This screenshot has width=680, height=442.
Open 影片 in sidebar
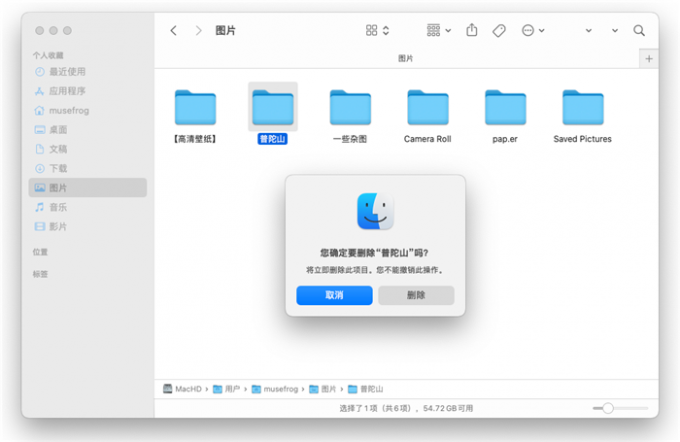[88, 226]
